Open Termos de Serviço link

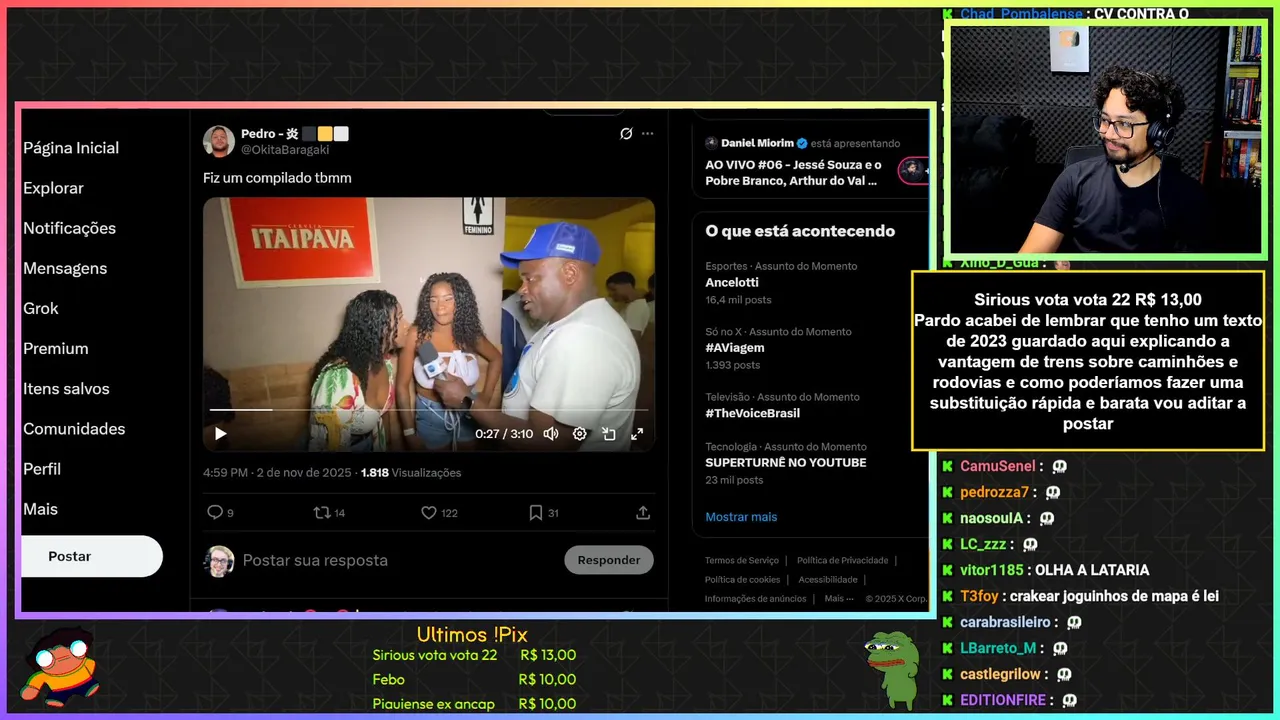742,561
